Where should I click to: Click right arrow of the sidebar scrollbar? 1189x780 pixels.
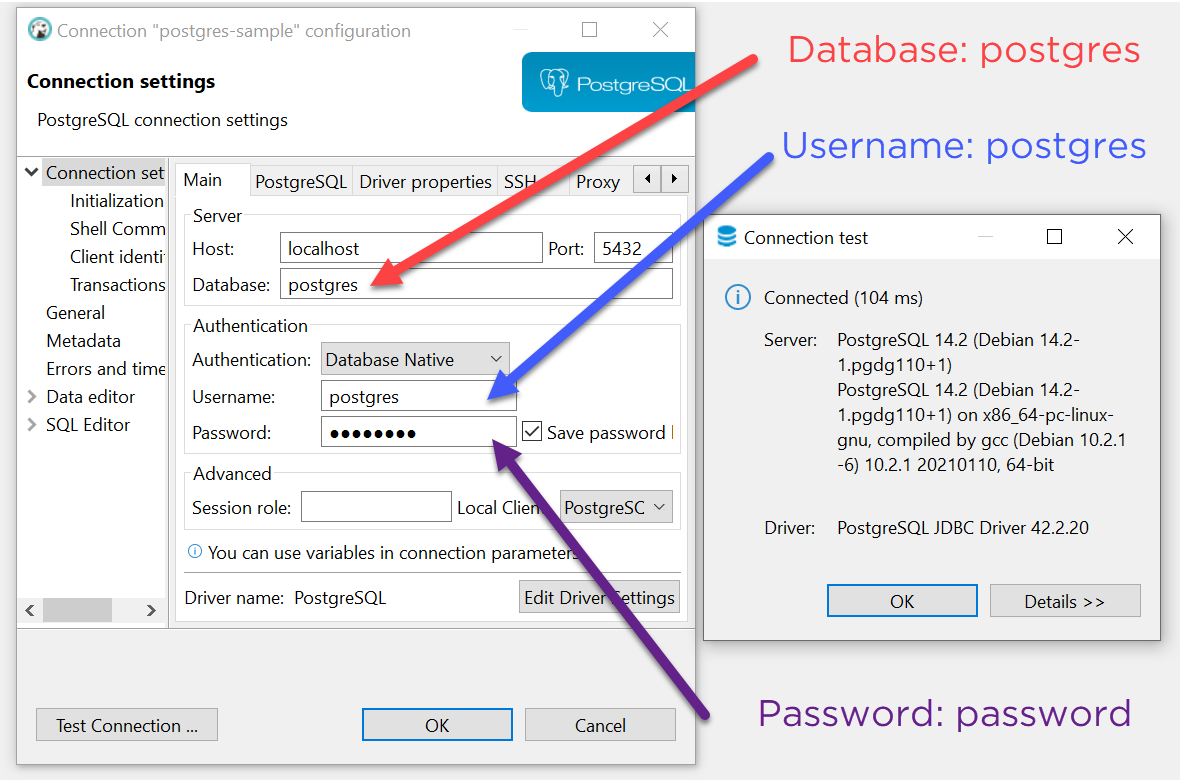coord(151,610)
